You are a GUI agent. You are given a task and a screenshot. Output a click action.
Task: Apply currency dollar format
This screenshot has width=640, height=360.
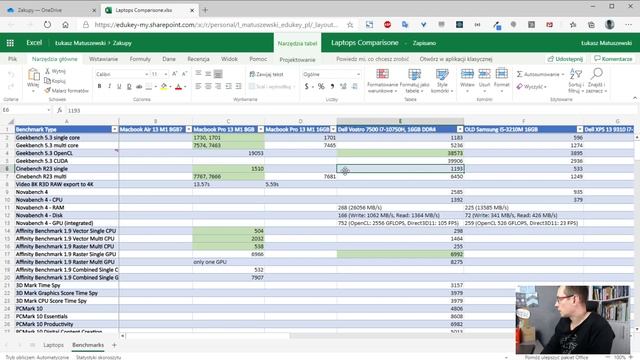307,87
